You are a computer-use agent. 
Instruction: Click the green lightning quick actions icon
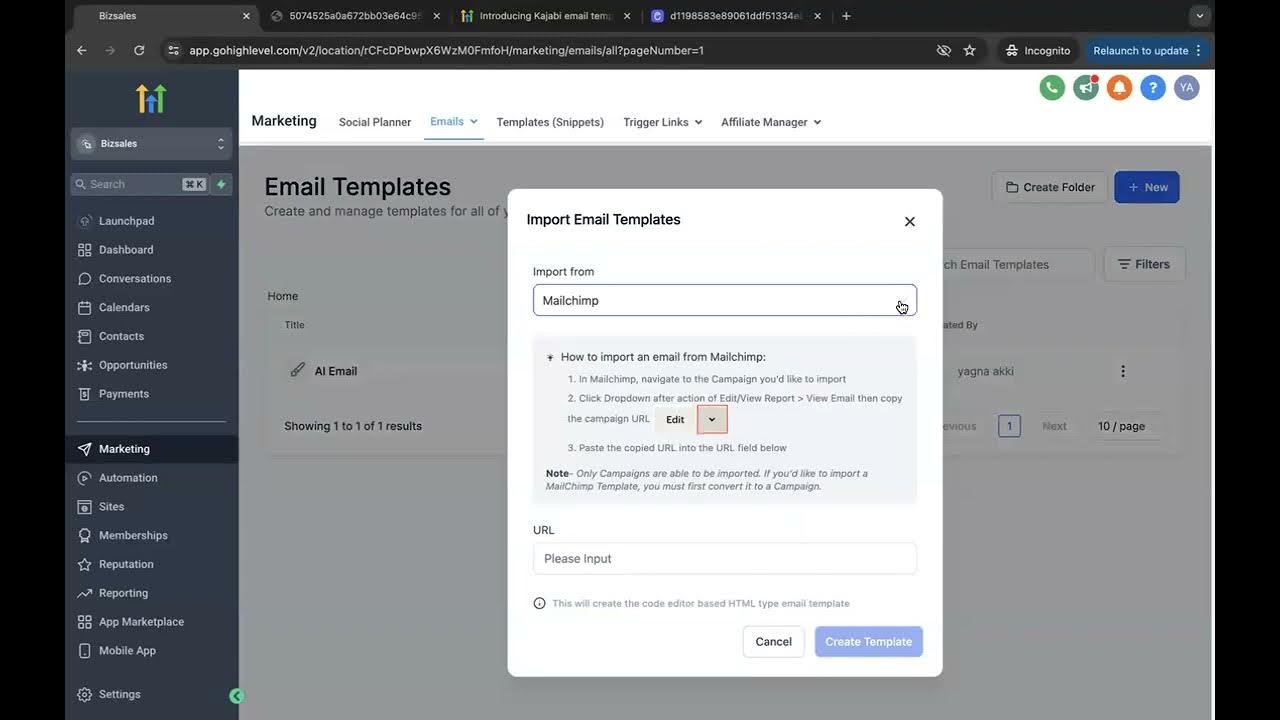tap(221, 184)
